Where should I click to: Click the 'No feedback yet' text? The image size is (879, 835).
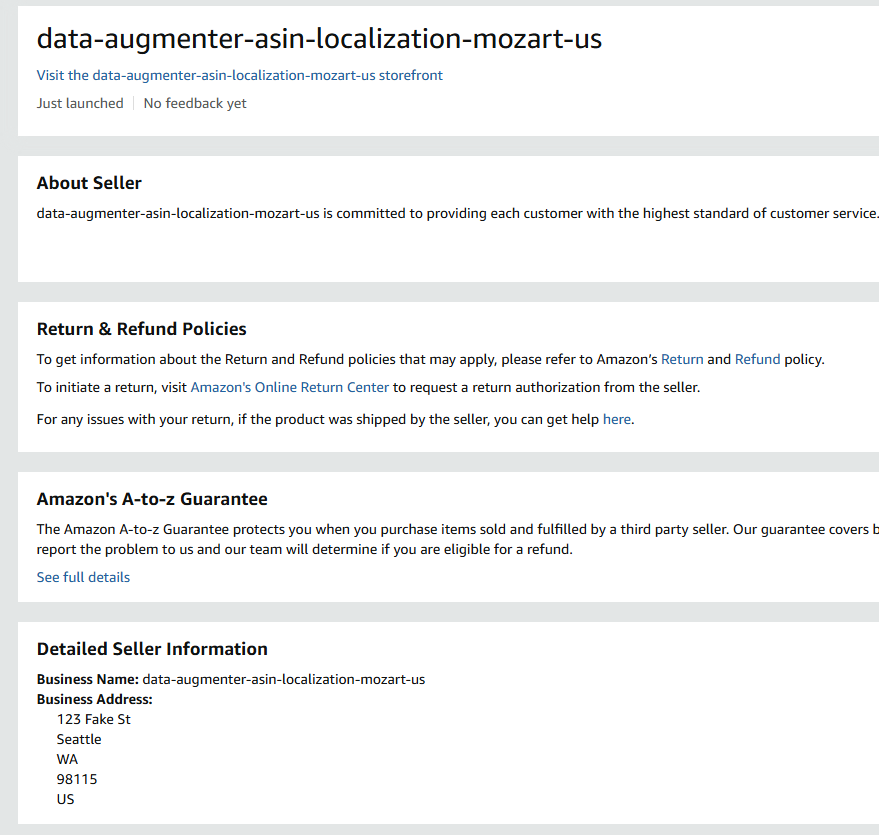pos(195,103)
